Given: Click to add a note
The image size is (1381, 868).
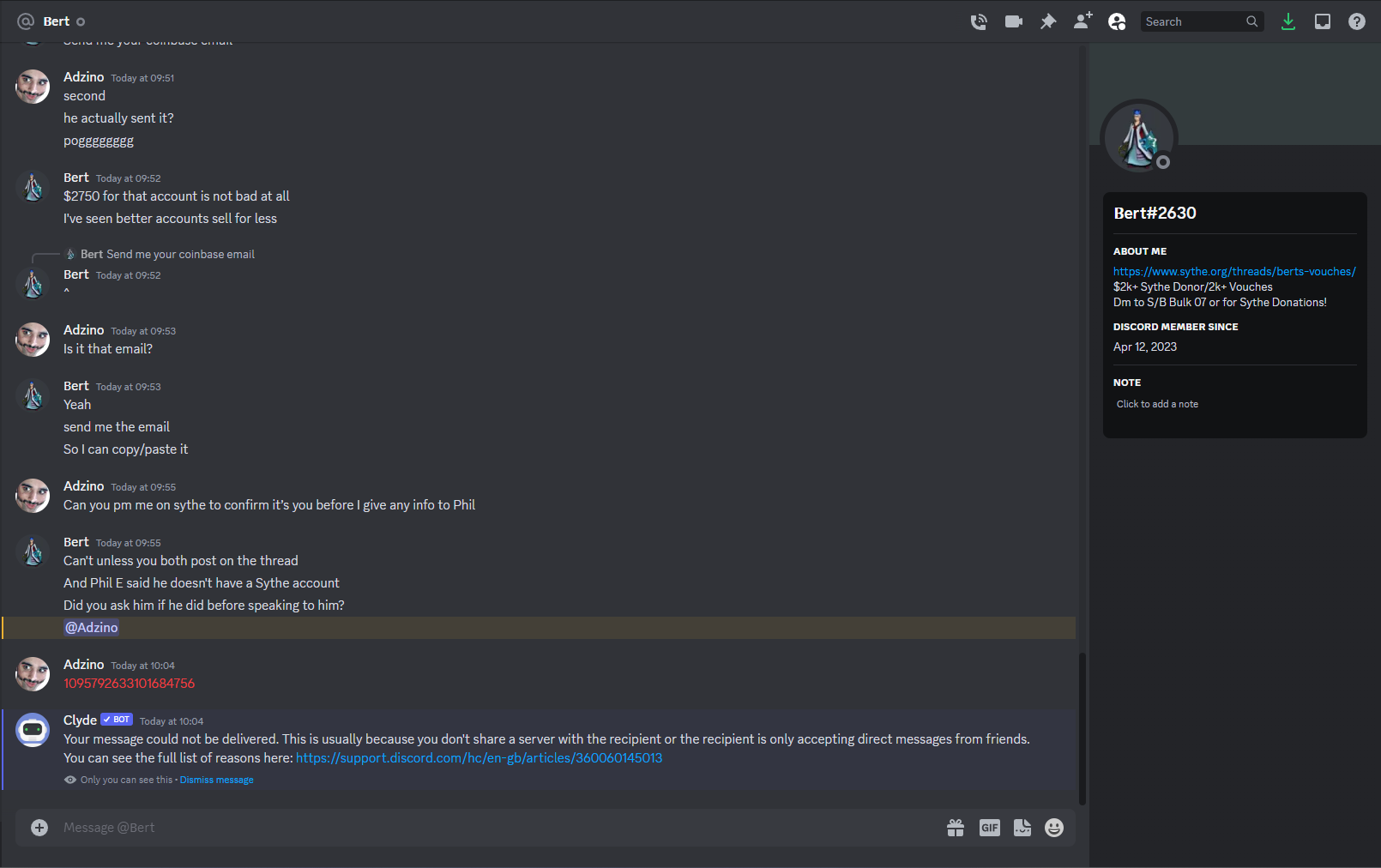Looking at the screenshot, I should 1157,404.
